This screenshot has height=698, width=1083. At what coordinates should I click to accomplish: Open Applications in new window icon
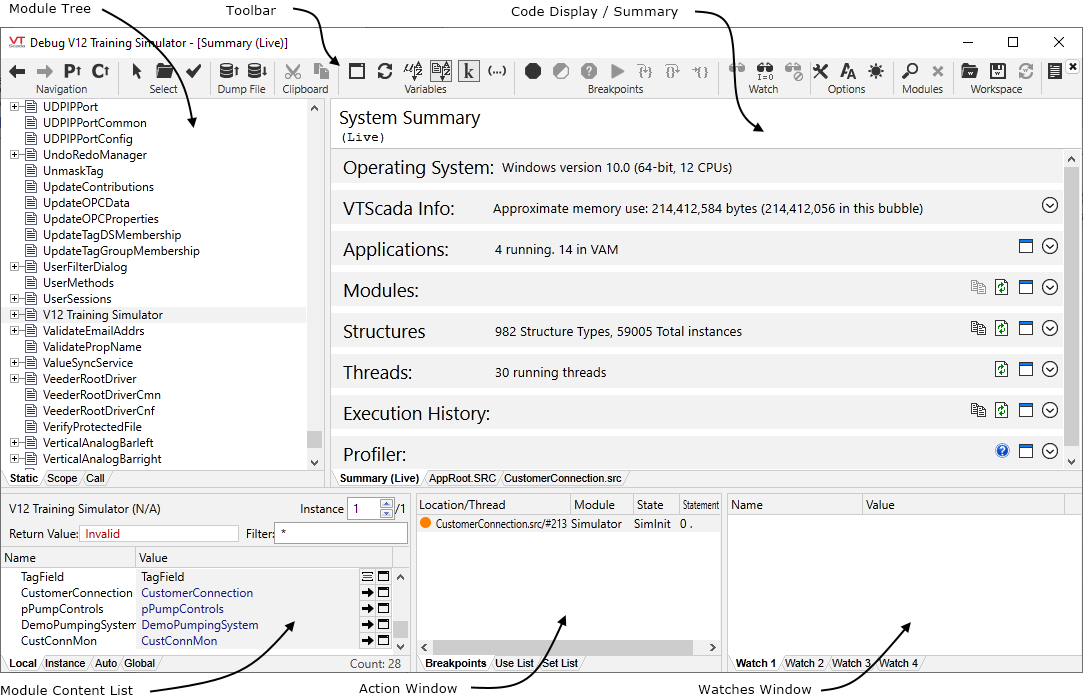click(1026, 246)
